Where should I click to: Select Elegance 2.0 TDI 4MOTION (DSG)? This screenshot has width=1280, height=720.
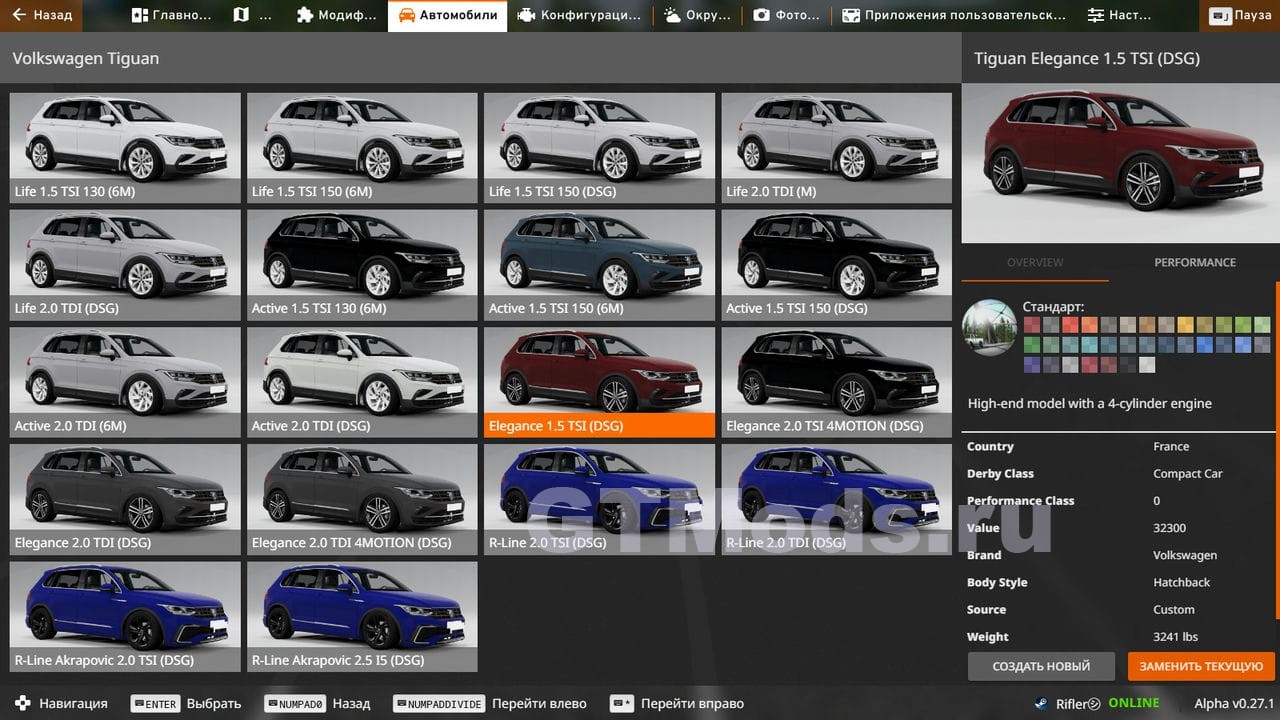point(362,500)
